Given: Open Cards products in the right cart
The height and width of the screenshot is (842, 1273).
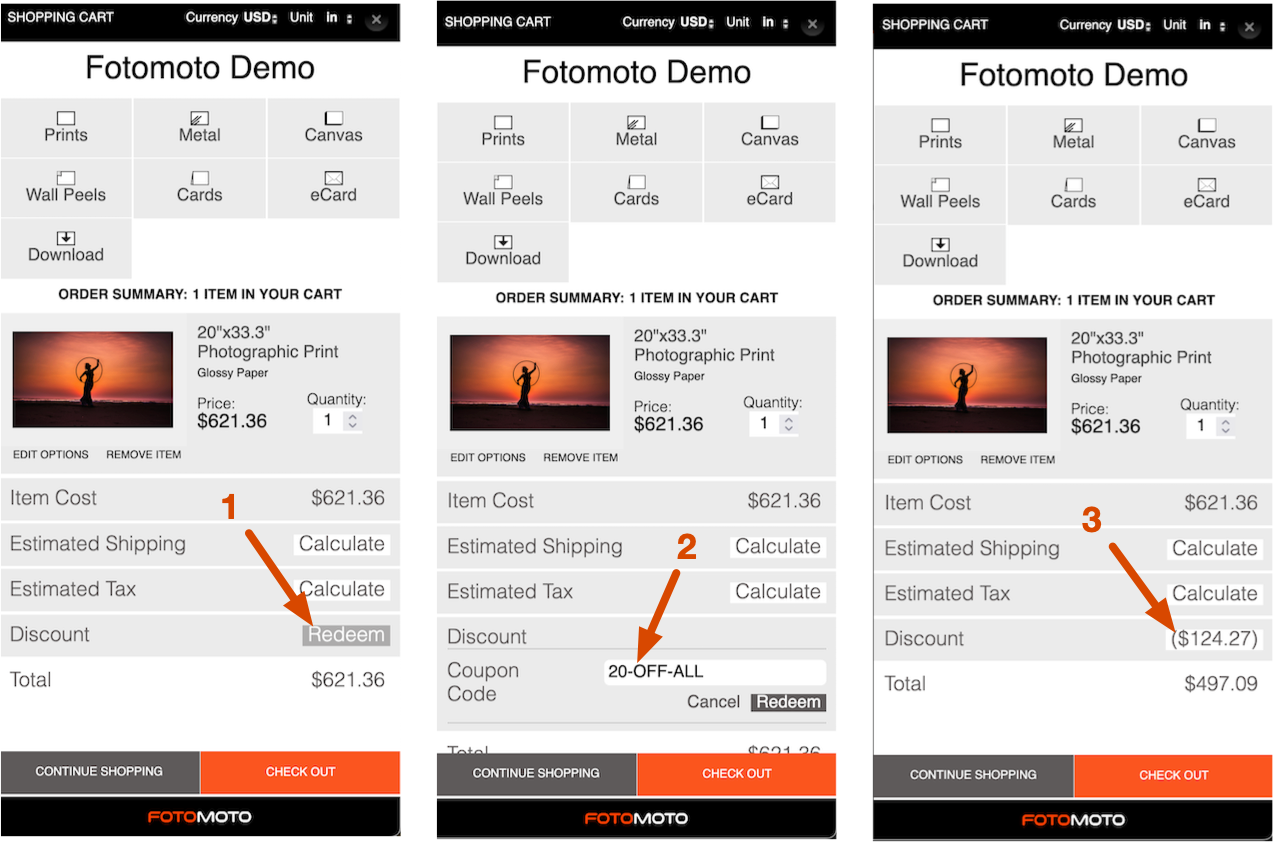Looking at the screenshot, I should pos(1074,194).
